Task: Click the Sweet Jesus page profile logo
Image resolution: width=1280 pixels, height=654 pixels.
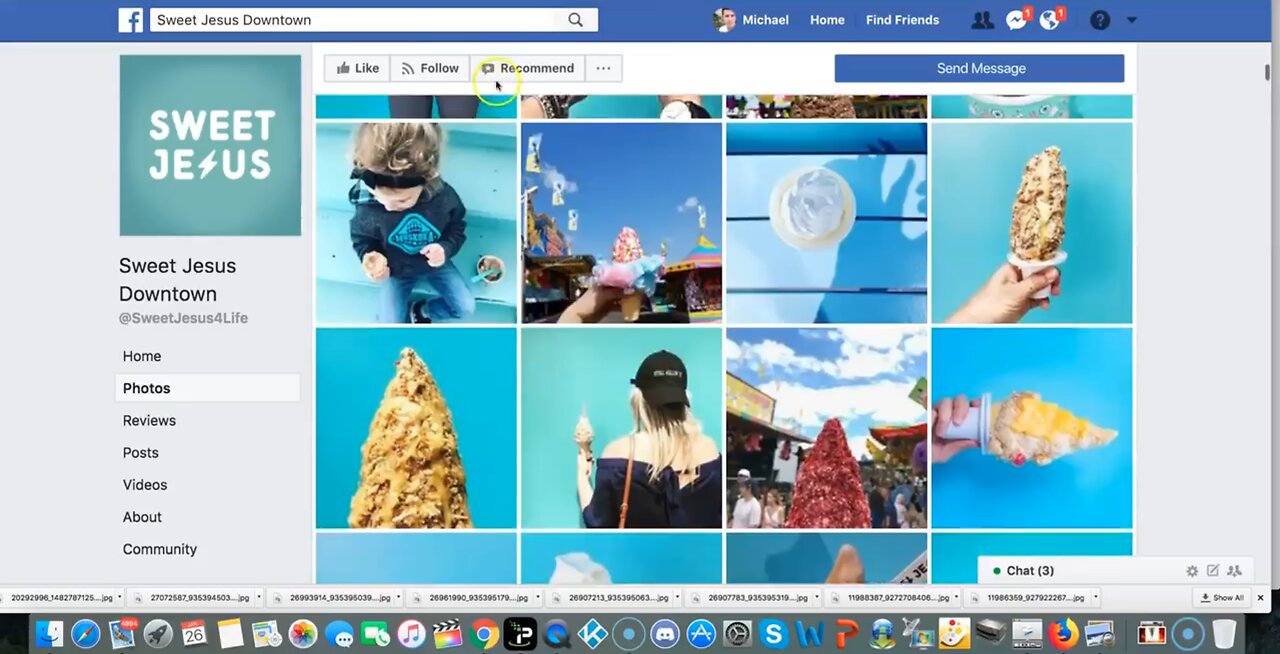Action: 210,145
